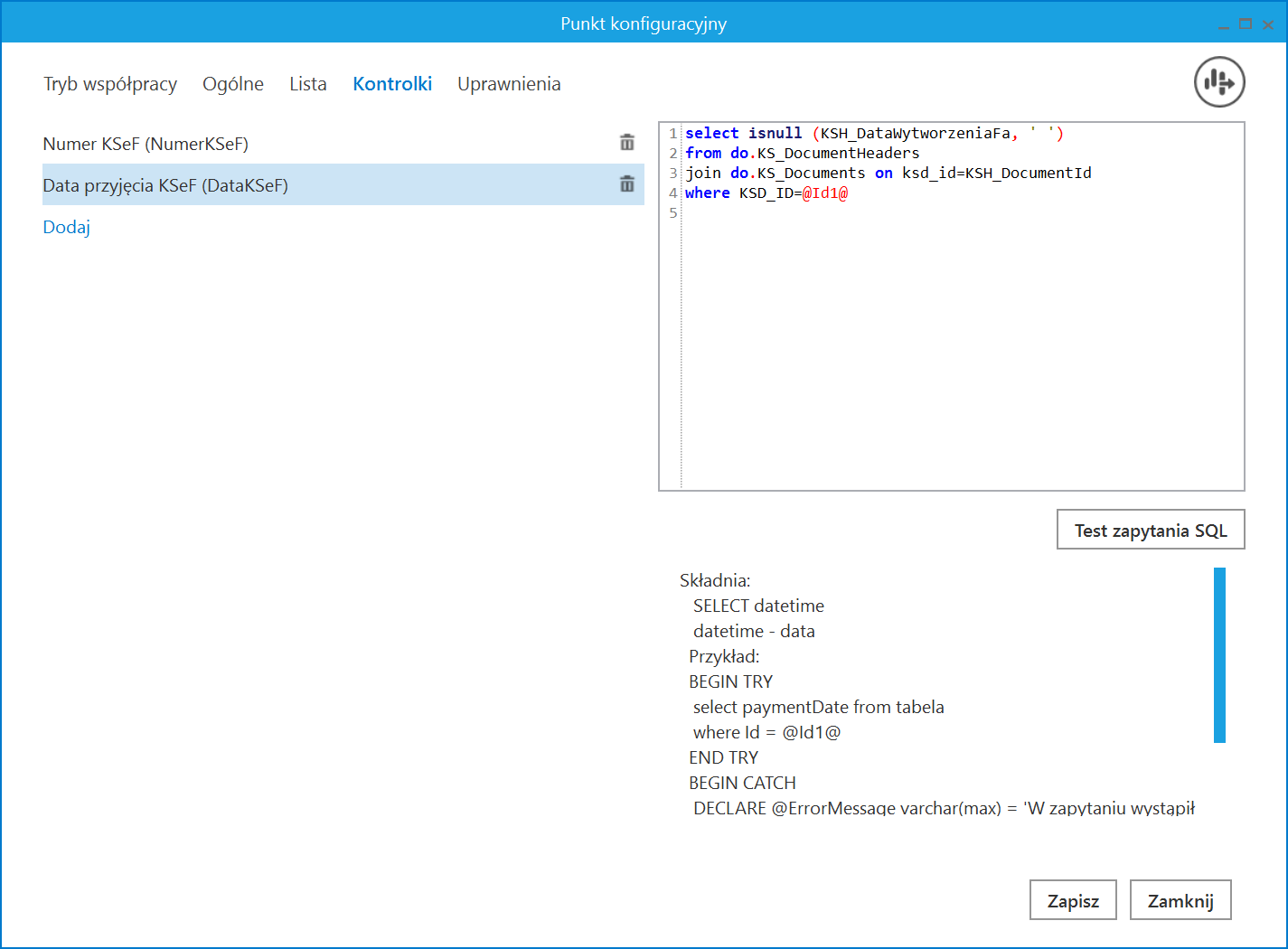Close the Punkt konfiguracyjny window

[x=1268, y=24]
